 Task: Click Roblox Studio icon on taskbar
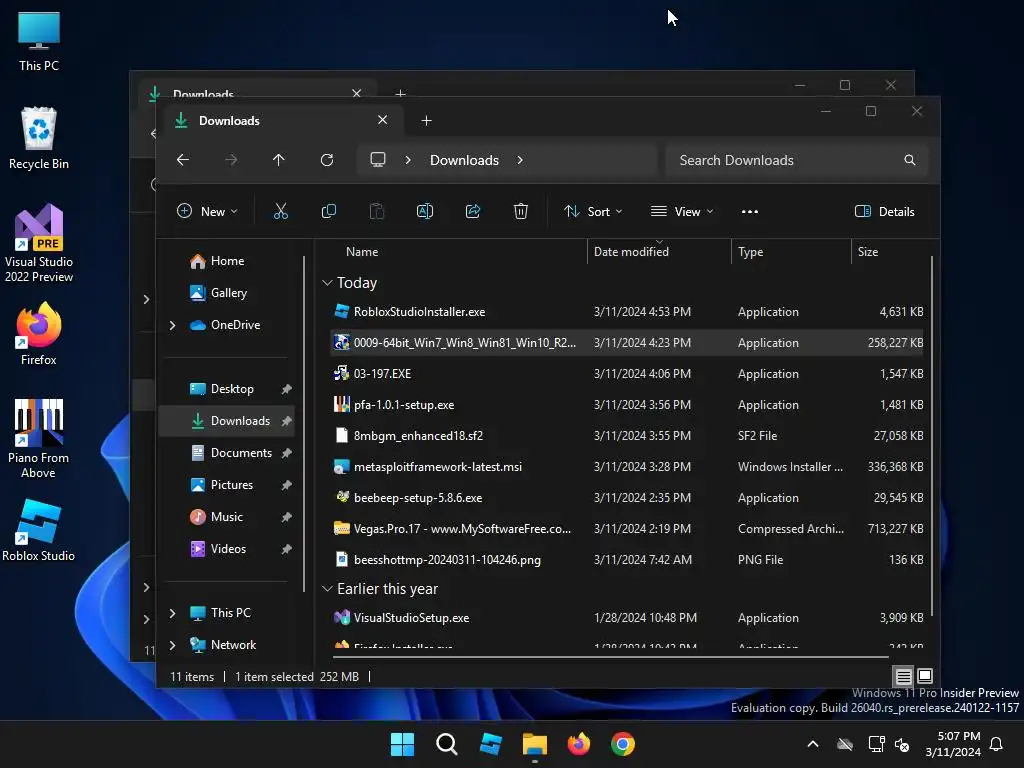click(490, 744)
